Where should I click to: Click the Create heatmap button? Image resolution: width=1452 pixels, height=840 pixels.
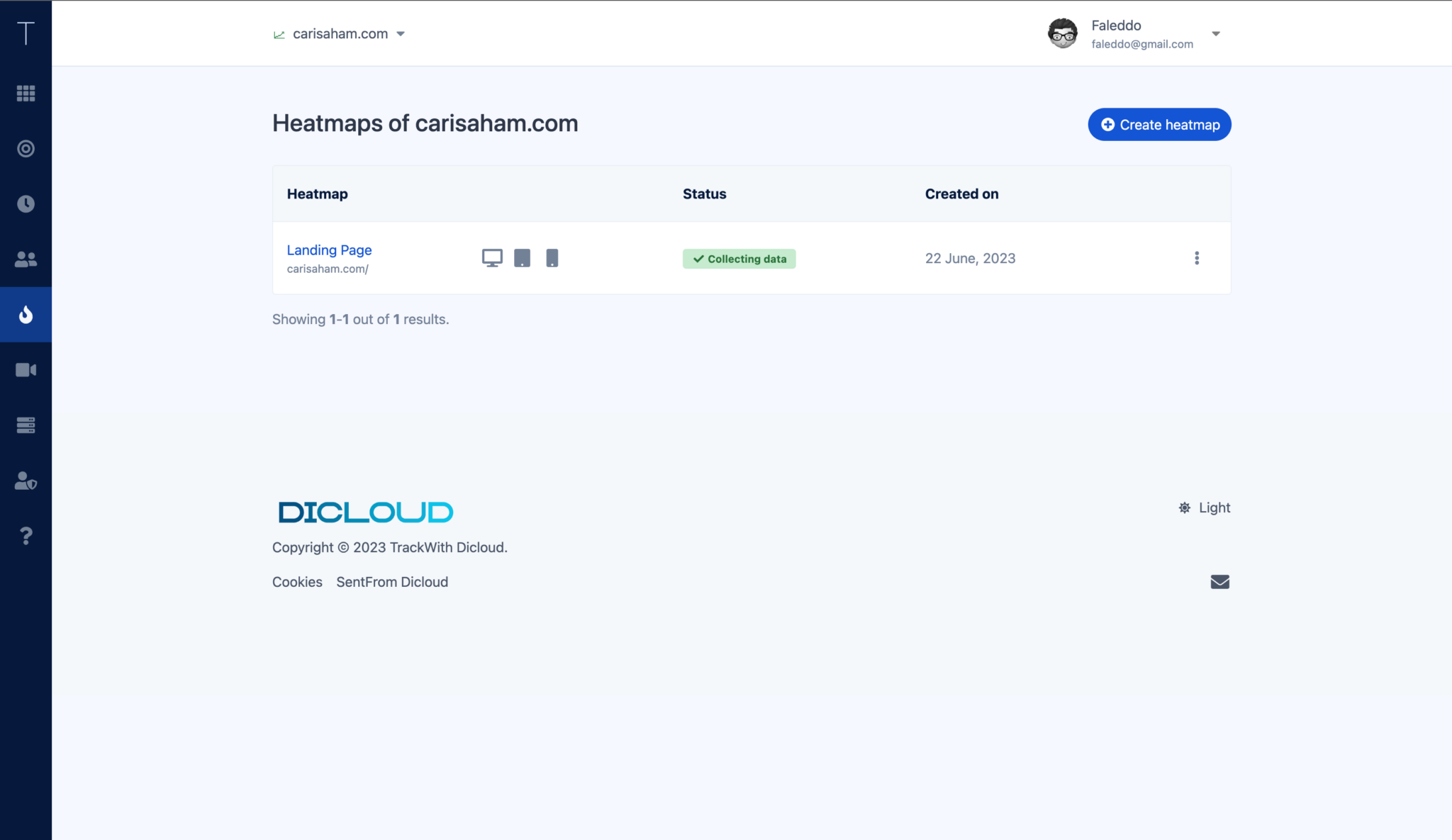(1159, 125)
